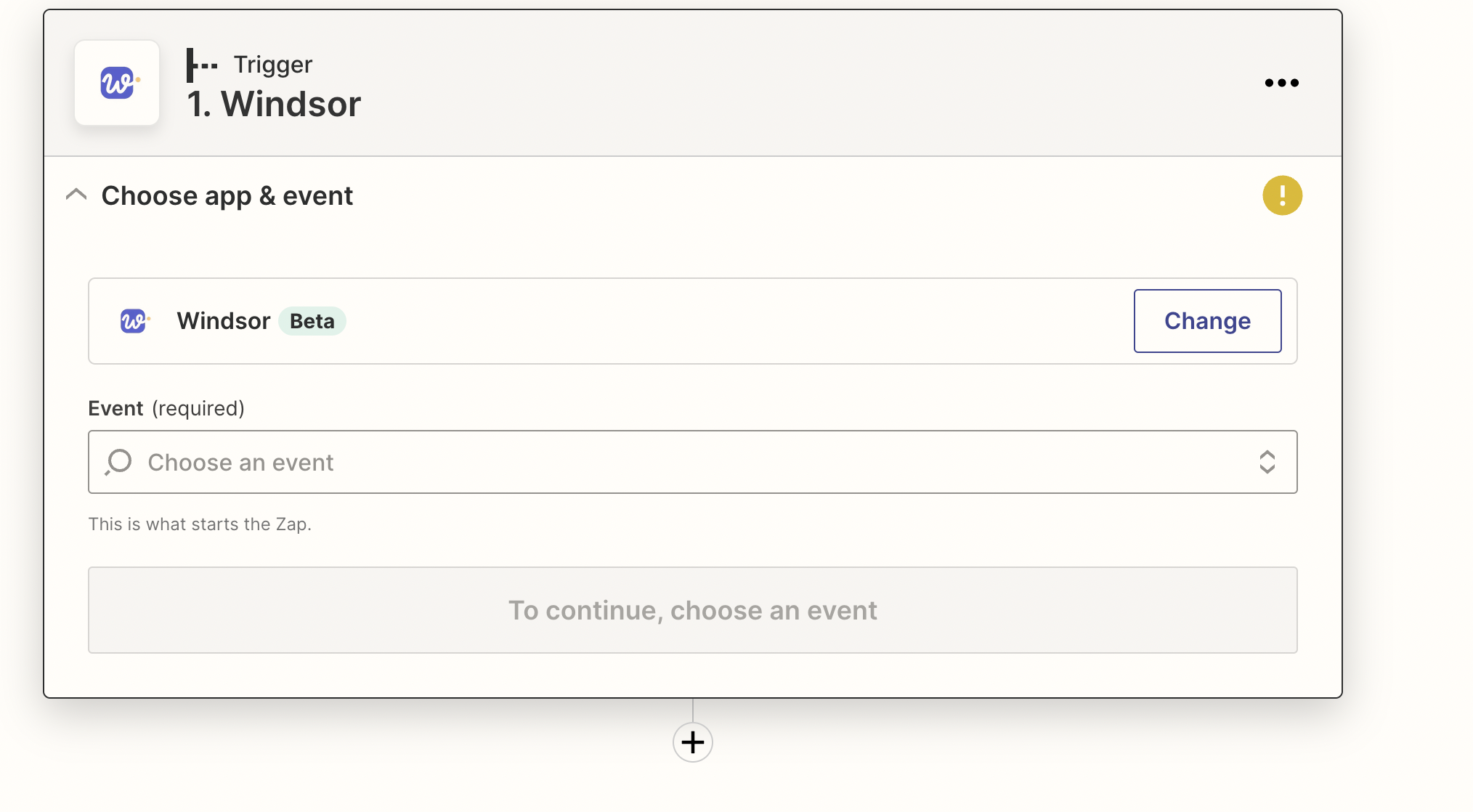
Task: Click the large Windsor app logo in header
Action: click(117, 83)
